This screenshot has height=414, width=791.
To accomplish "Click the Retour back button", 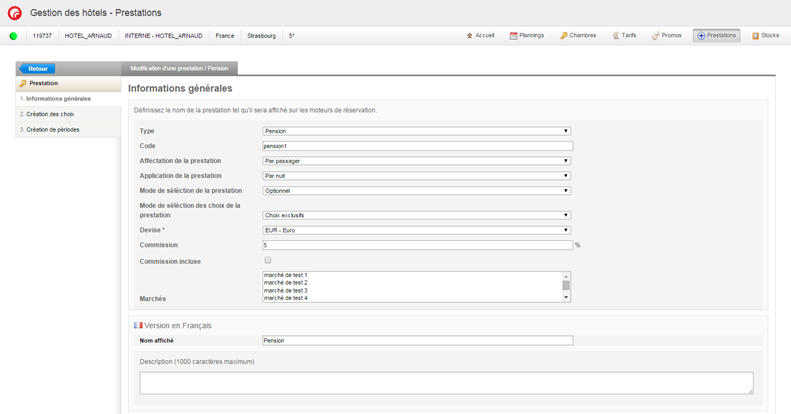I will 37,69.
